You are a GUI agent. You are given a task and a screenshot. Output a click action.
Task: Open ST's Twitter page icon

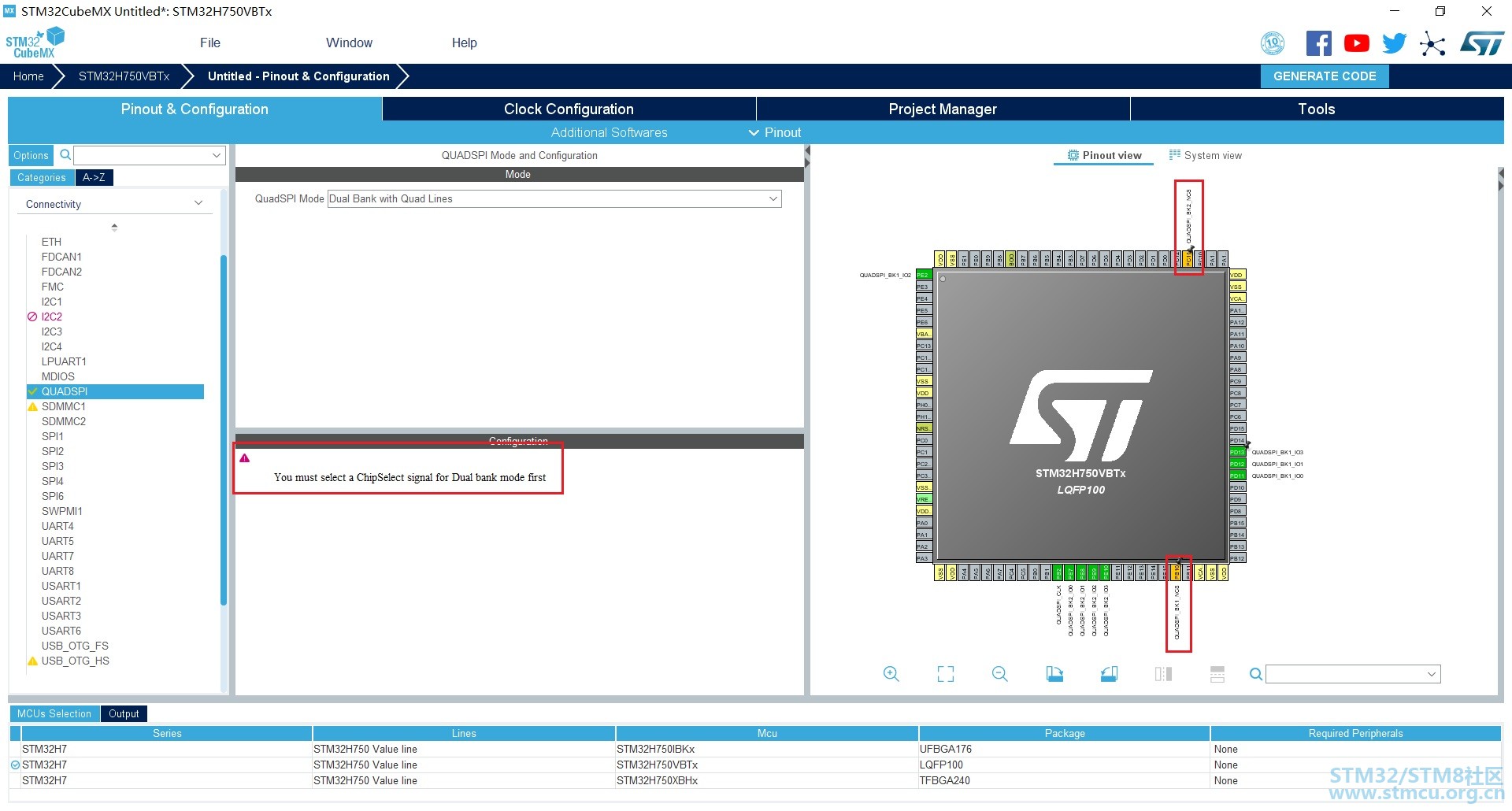pyautogui.click(x=1394, y=43)
